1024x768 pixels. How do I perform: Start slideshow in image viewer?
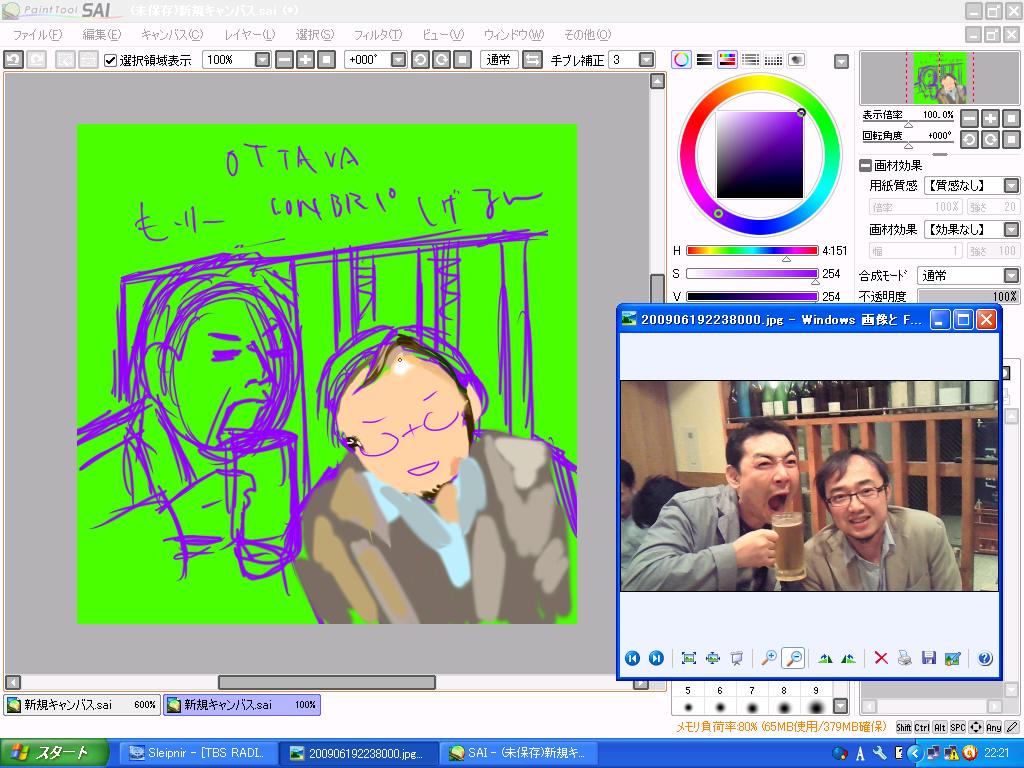pos(736,658)
